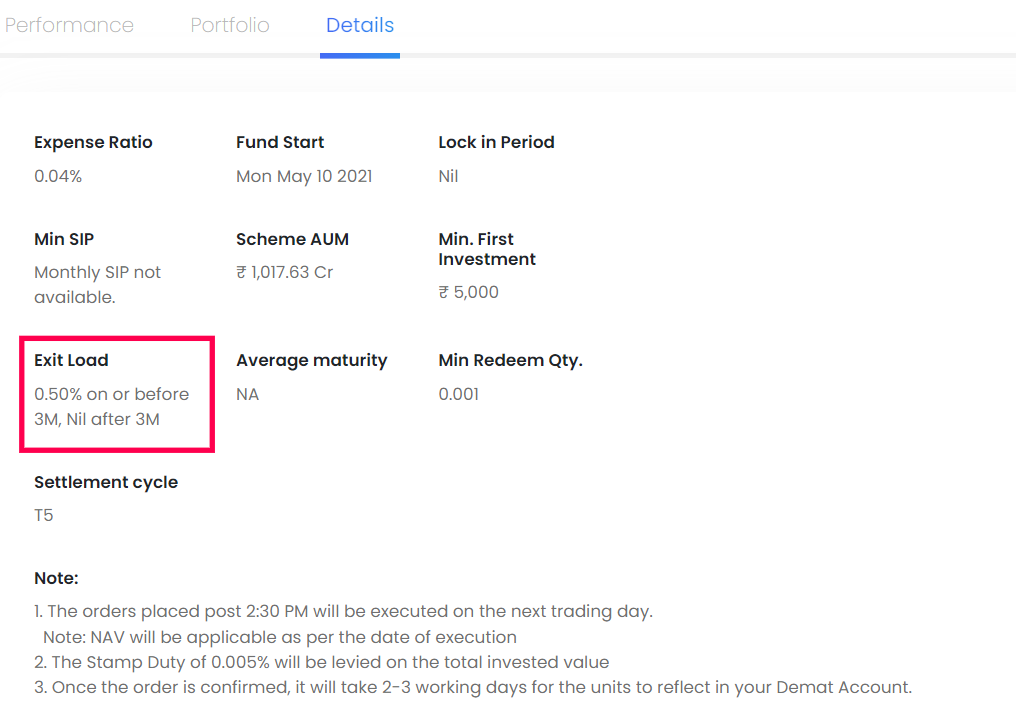Open the Portfolio tab
This screenshot has width=1016, height=726.
pos(230,25)
